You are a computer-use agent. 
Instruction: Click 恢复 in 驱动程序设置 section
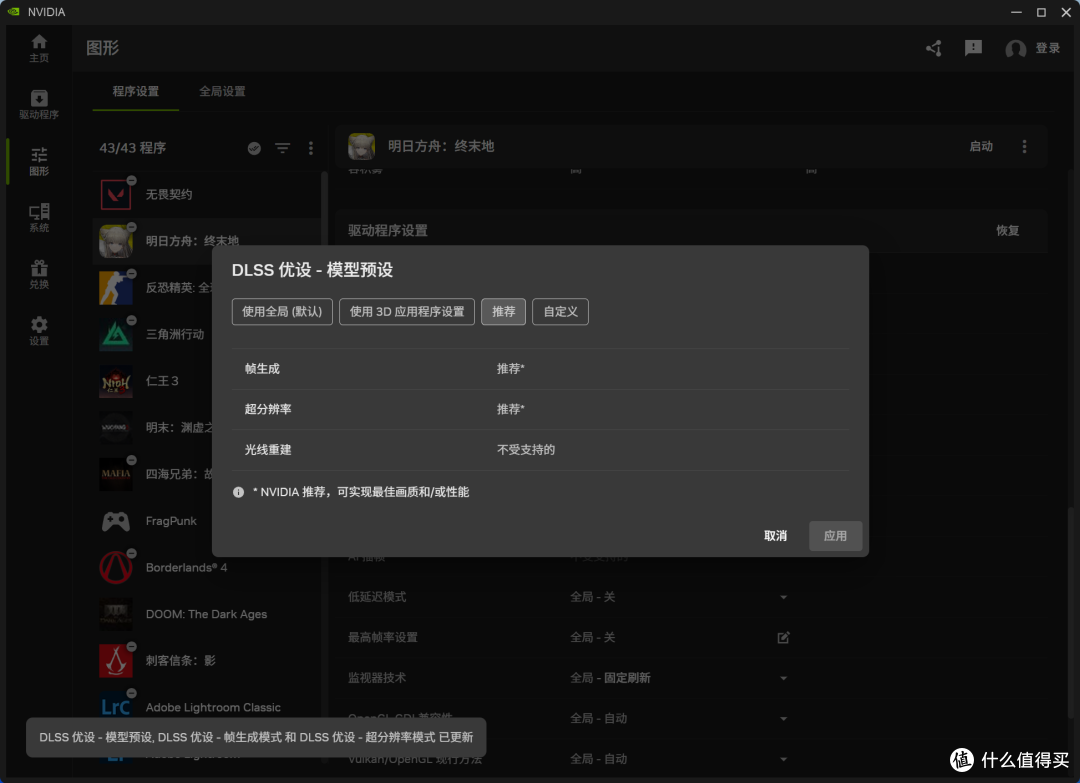coord(1007,231)
